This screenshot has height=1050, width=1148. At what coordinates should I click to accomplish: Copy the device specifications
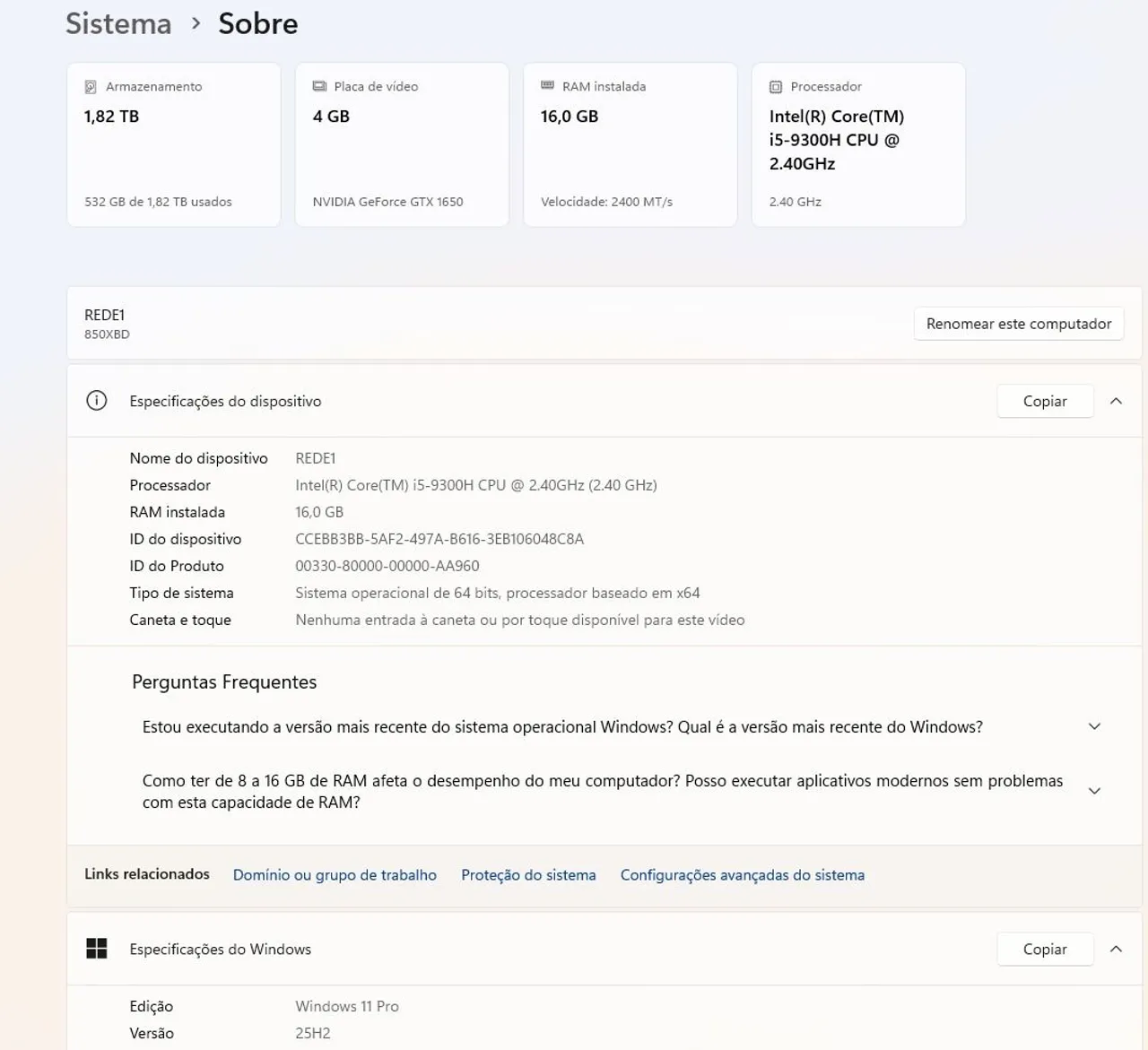(1045, 401)
